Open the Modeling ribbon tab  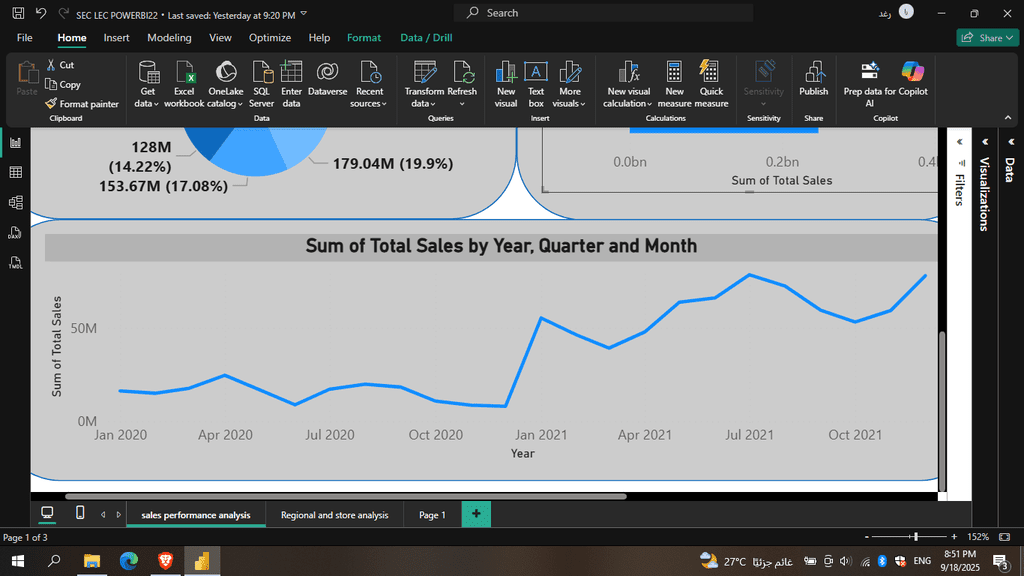169,38
